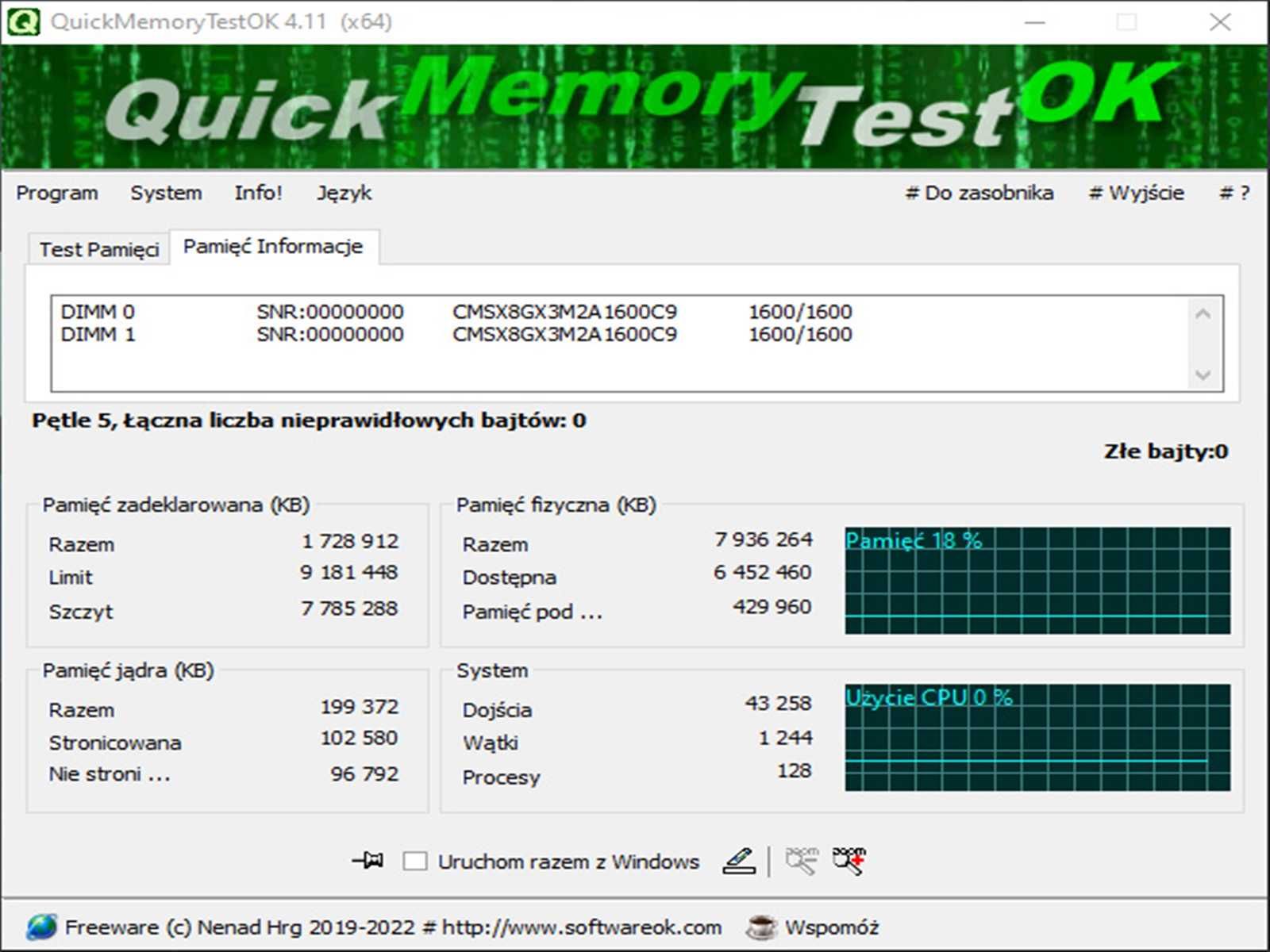Open the Info! menu
Screen dimensions: 1270x952
258,193
